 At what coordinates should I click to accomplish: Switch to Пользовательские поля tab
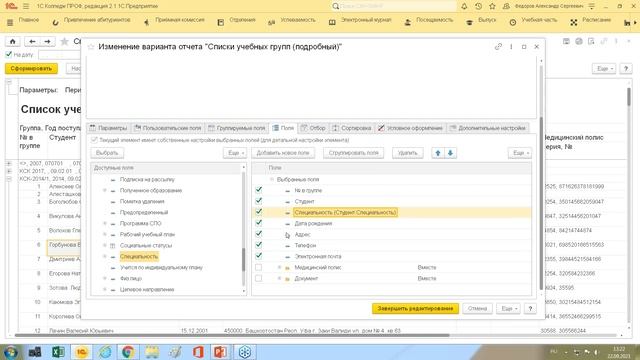pyautogui.click(x=168, y=128)
